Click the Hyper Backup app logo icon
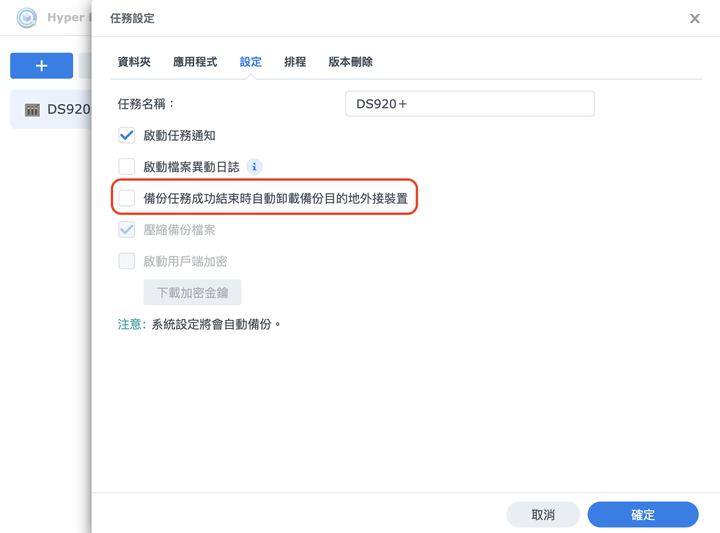The image size is (720, 533). [x=27, y=18]
